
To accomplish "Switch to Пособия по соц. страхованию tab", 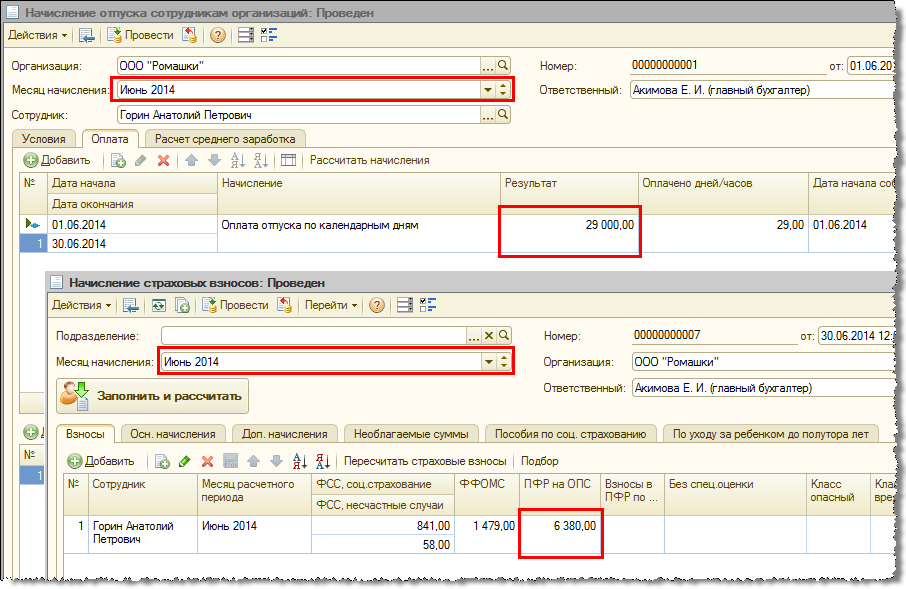I will click(571, 434).
